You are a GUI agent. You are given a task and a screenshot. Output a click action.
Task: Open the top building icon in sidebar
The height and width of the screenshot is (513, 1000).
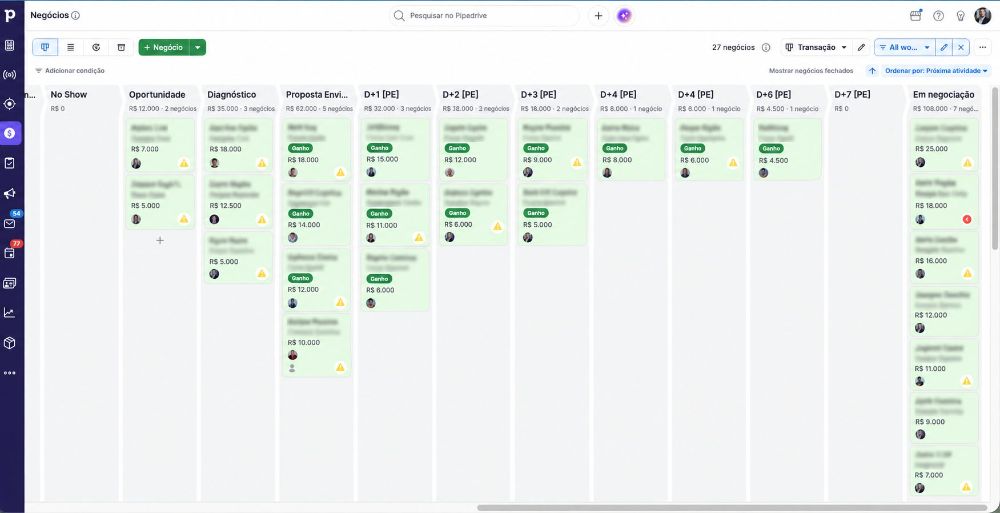tap(10, 45)
